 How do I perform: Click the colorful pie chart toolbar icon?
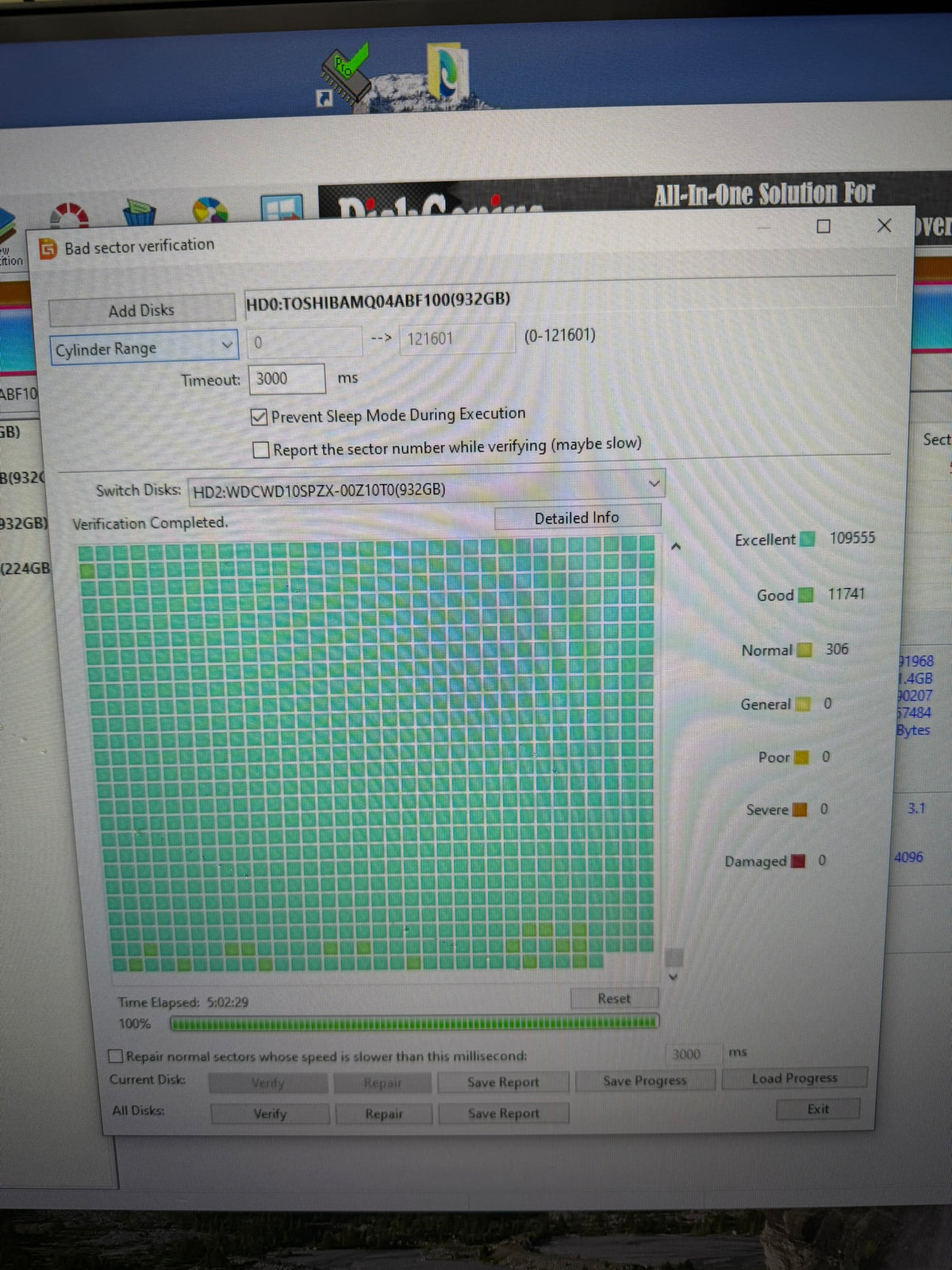click(x=210, y=210)
